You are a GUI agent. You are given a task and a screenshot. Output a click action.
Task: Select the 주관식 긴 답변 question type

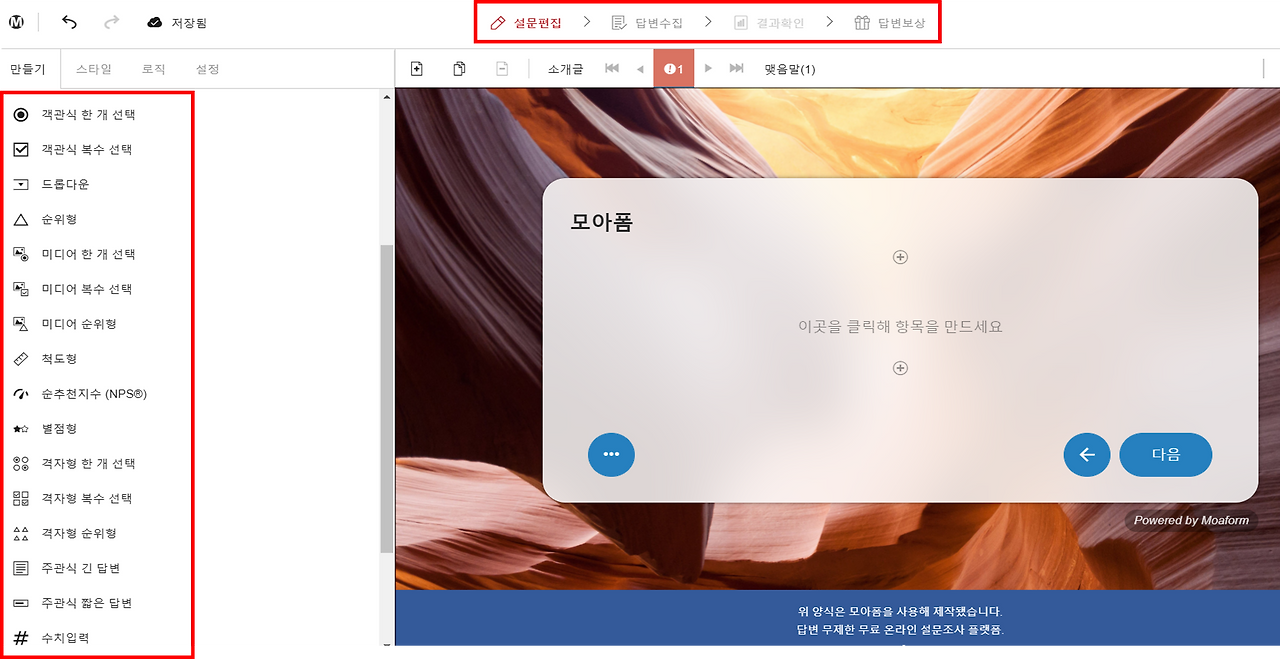click(80, 568)
